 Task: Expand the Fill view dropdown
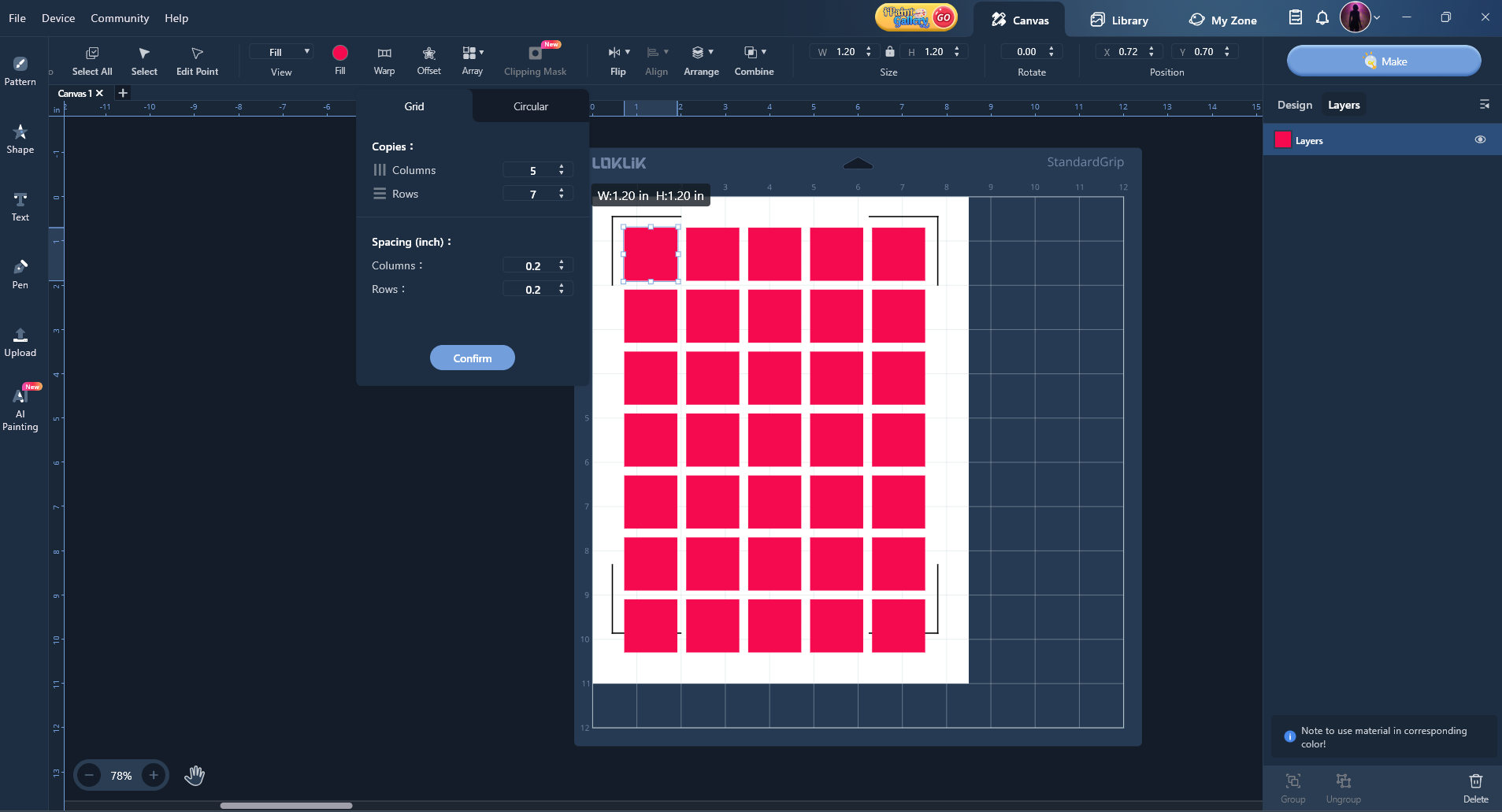coord(281,52)
